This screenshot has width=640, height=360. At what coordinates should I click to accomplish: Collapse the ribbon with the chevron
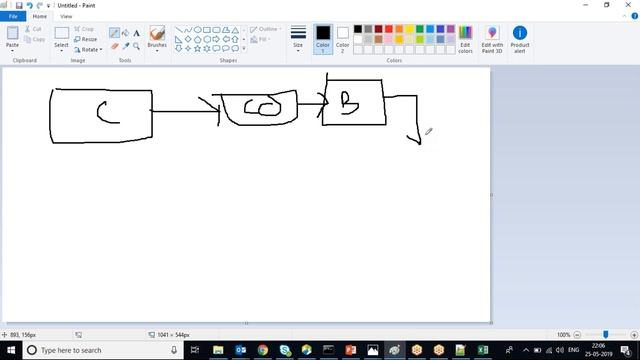[x=624, y=16]
